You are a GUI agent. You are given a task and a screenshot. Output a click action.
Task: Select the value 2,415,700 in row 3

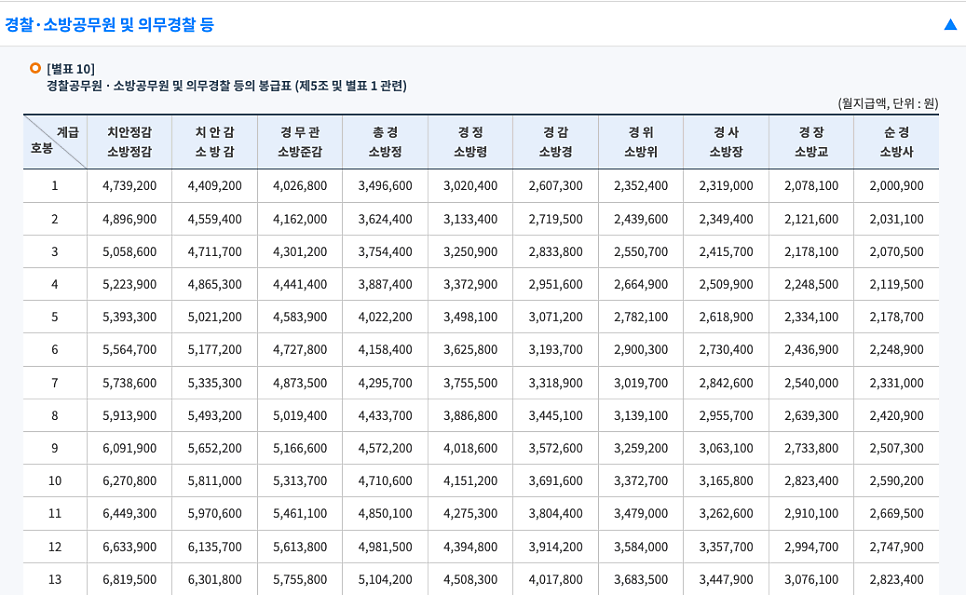click(x=726, y=251)
